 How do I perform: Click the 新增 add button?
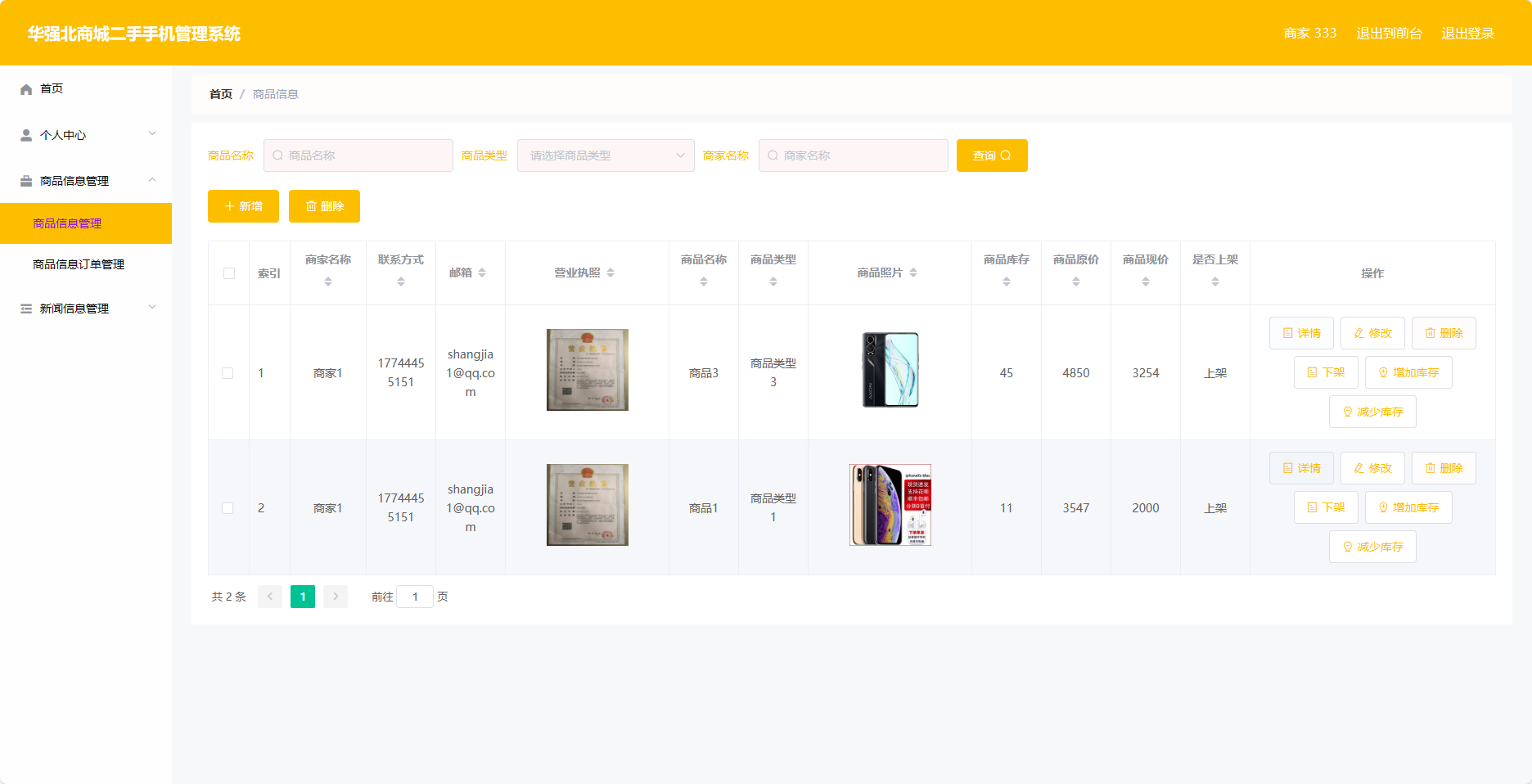click(243, 206)
